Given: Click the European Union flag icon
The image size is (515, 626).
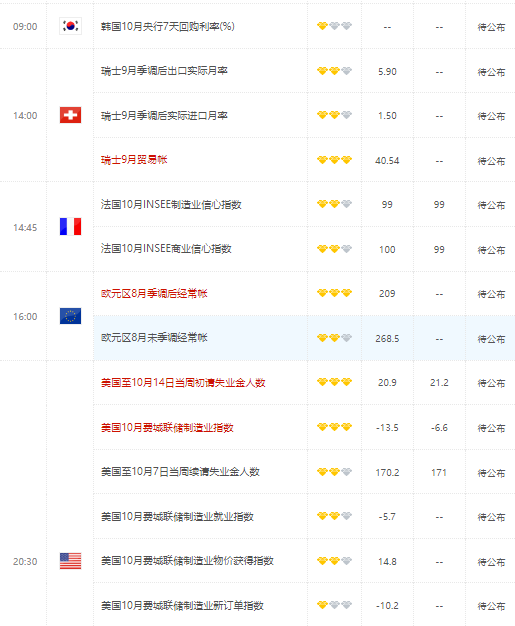Looking at the screenshot, I should [70, 316].
